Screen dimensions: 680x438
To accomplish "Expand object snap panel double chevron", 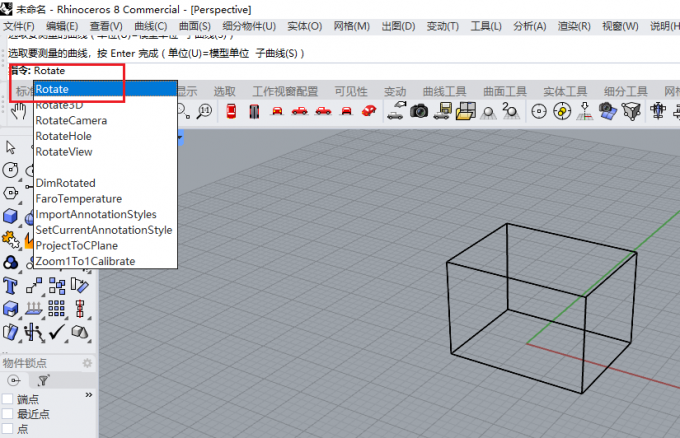I will tap(89, 395).
